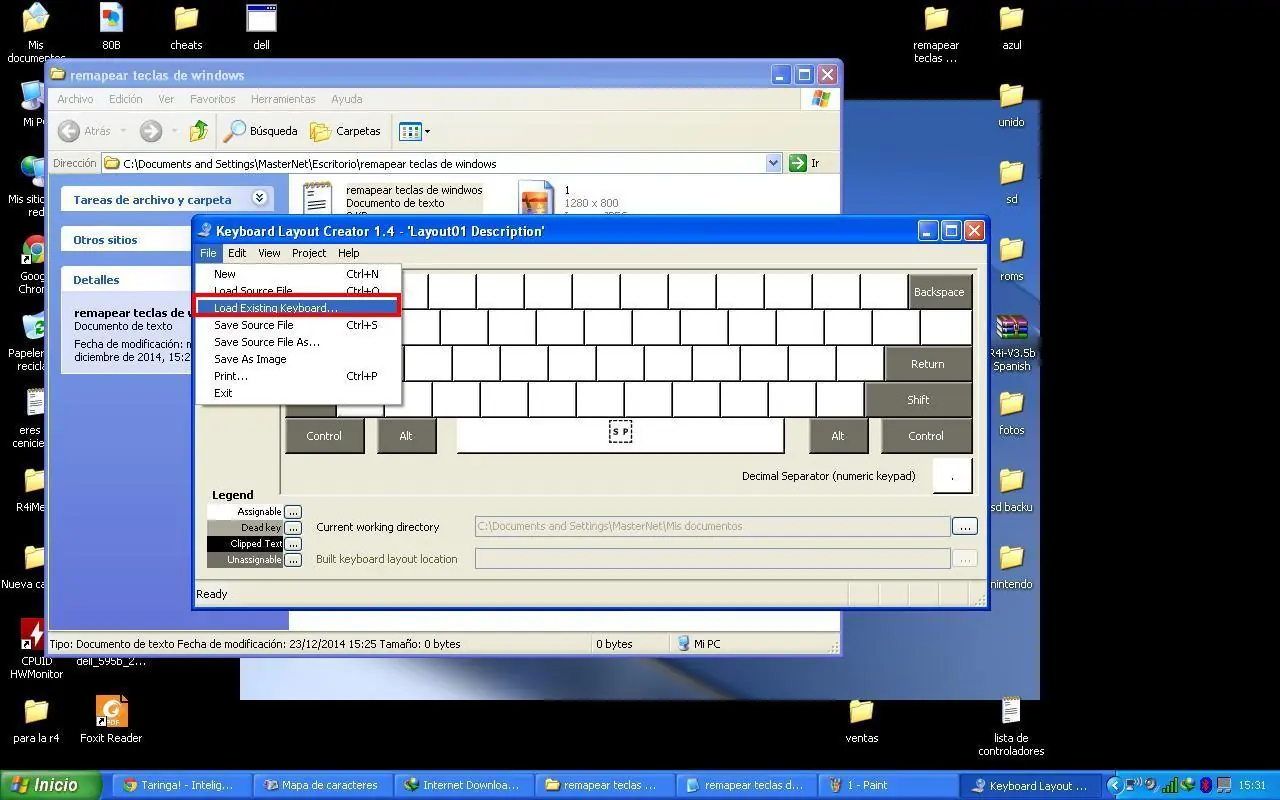The height and width of the screenshot is (800, 1280).
Task: Open the View menu in Keyboard Layout Creator
Action: (x=269, y=253)
